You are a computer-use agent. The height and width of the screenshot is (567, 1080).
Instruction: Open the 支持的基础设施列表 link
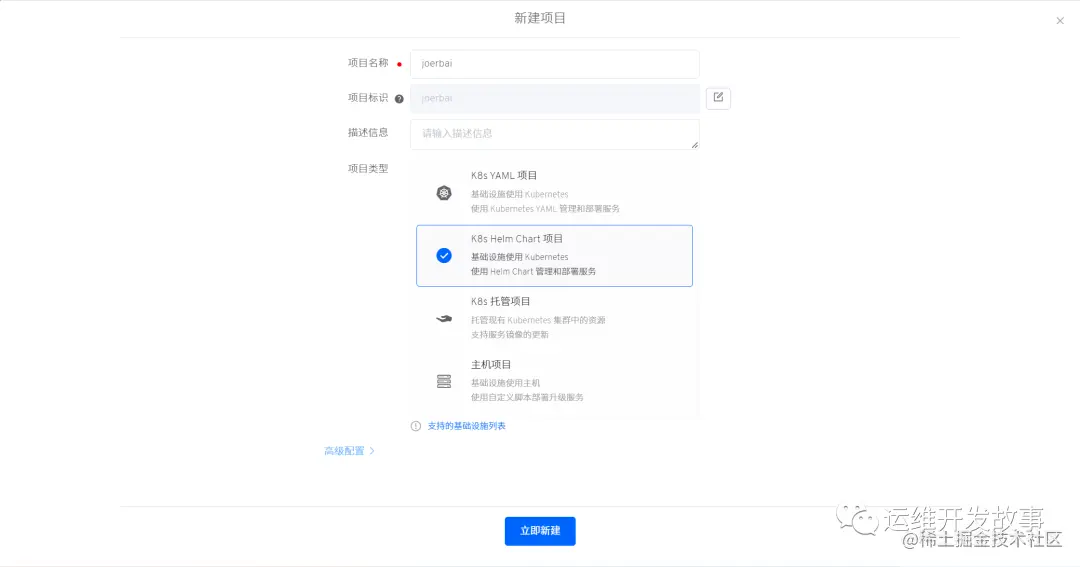[466, 426]
